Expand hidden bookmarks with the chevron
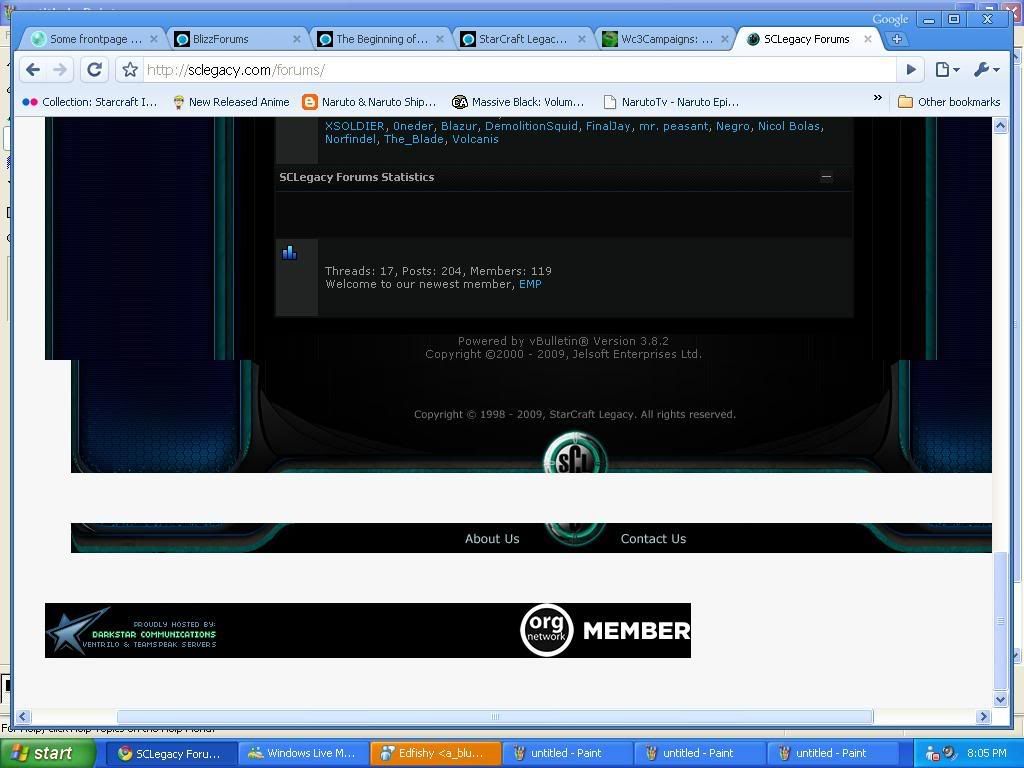1024x768 pixels. (x=878, y=98)
